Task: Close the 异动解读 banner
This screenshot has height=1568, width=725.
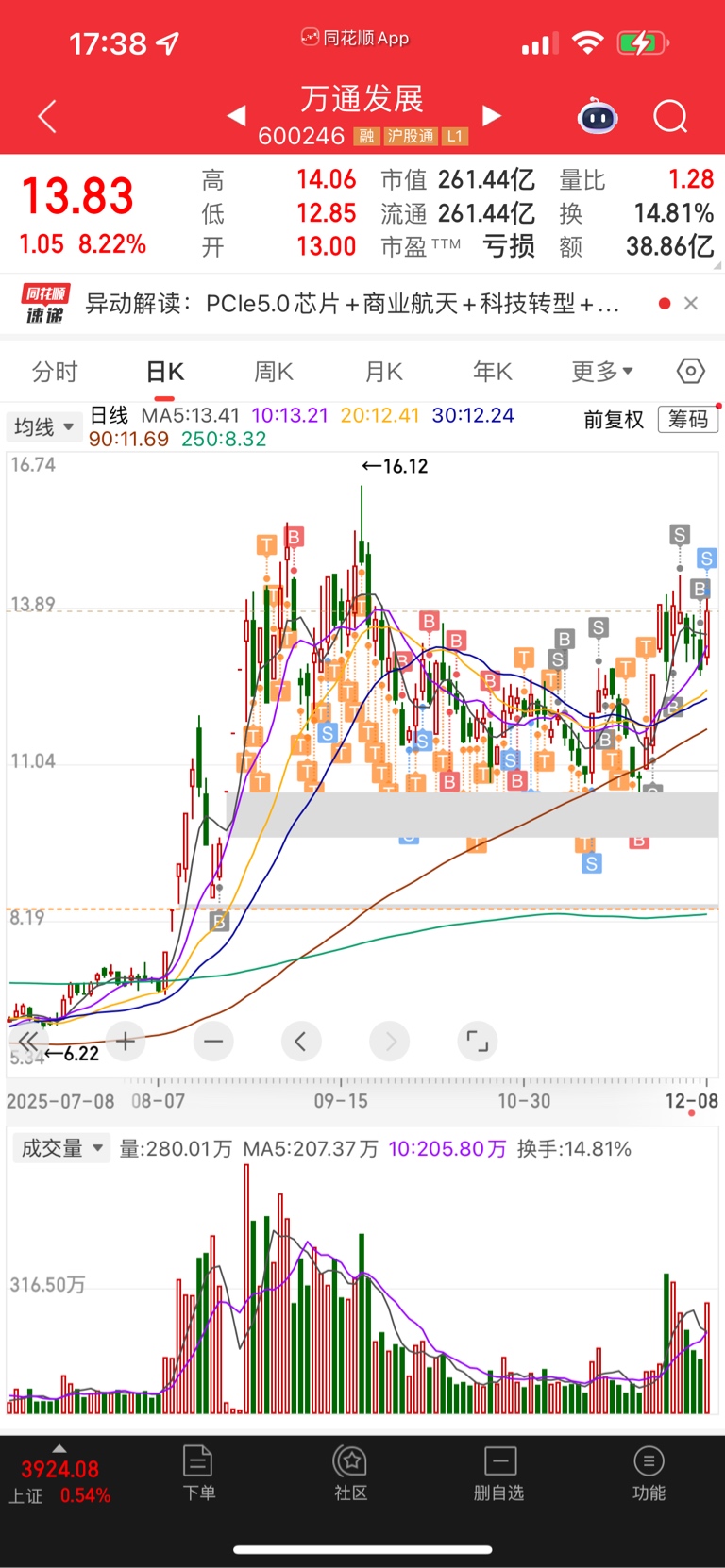Action: pos(691,303)
